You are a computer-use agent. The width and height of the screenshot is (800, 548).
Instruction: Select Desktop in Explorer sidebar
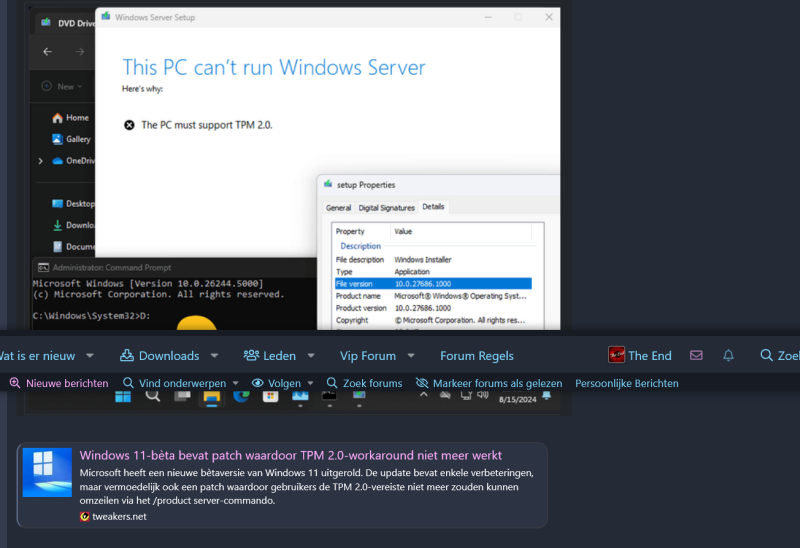73,204
